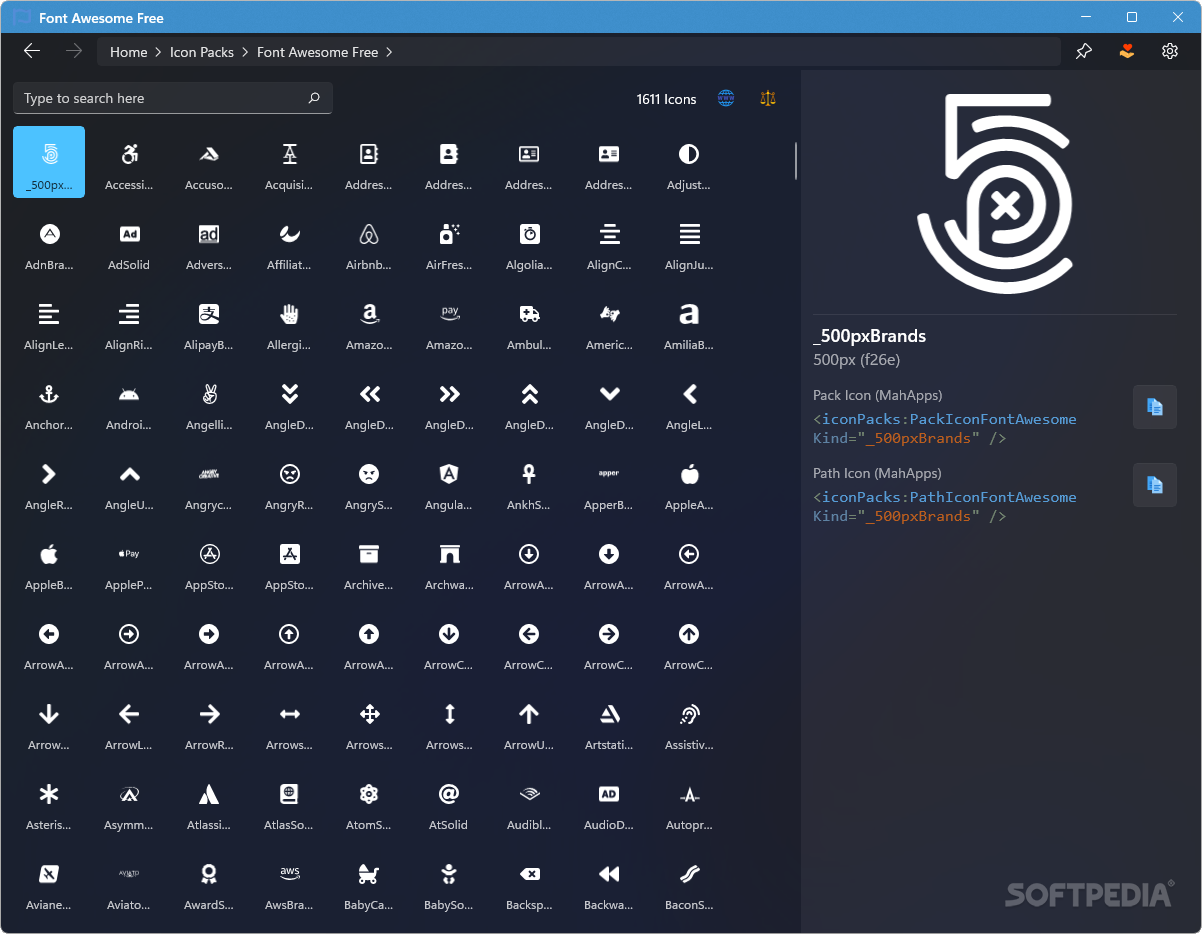Go to Home in breadcrumb
The width and height of the screenshot is (1202, 934).
click(129, 52)
